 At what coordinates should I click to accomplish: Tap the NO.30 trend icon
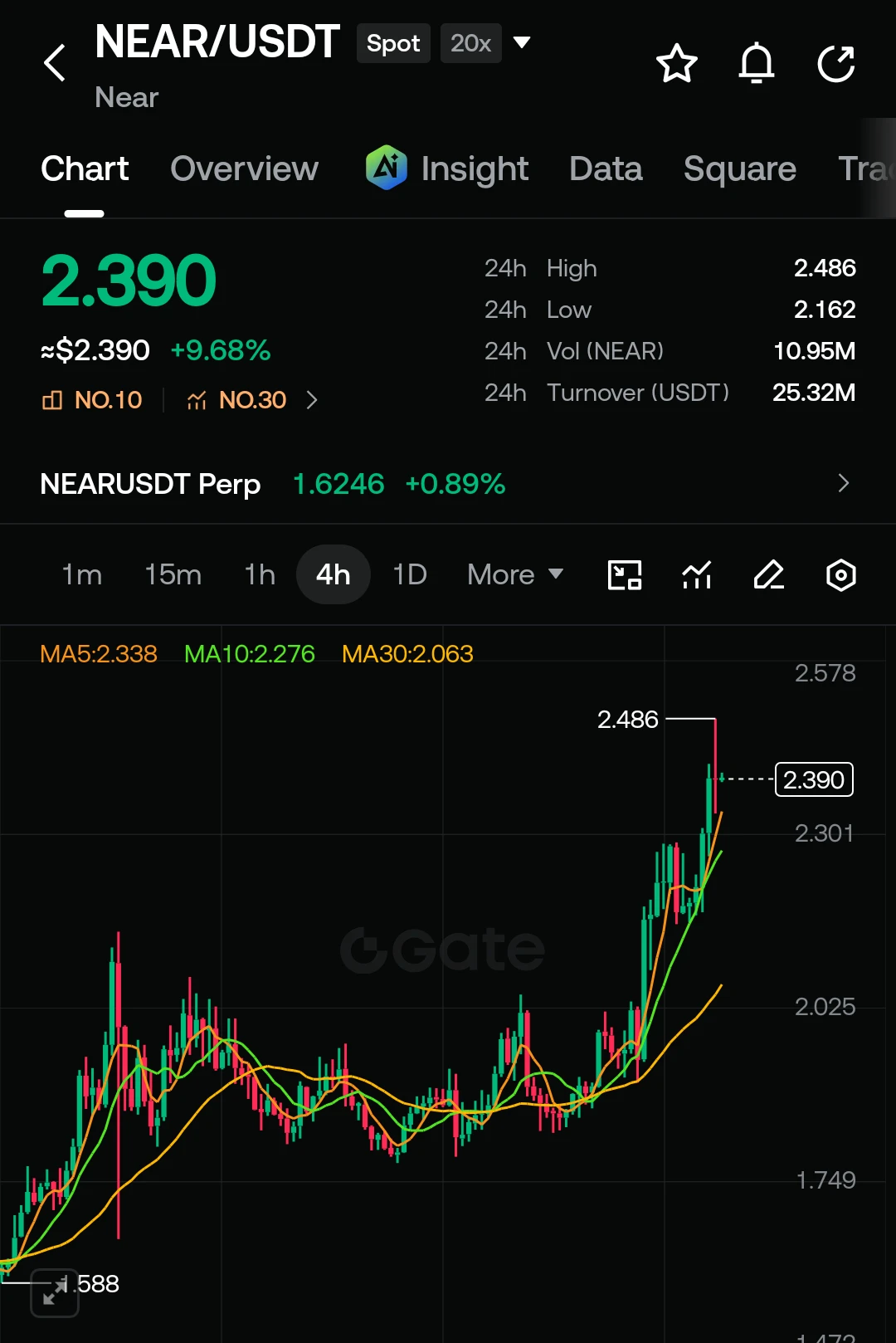pos(197,401)
